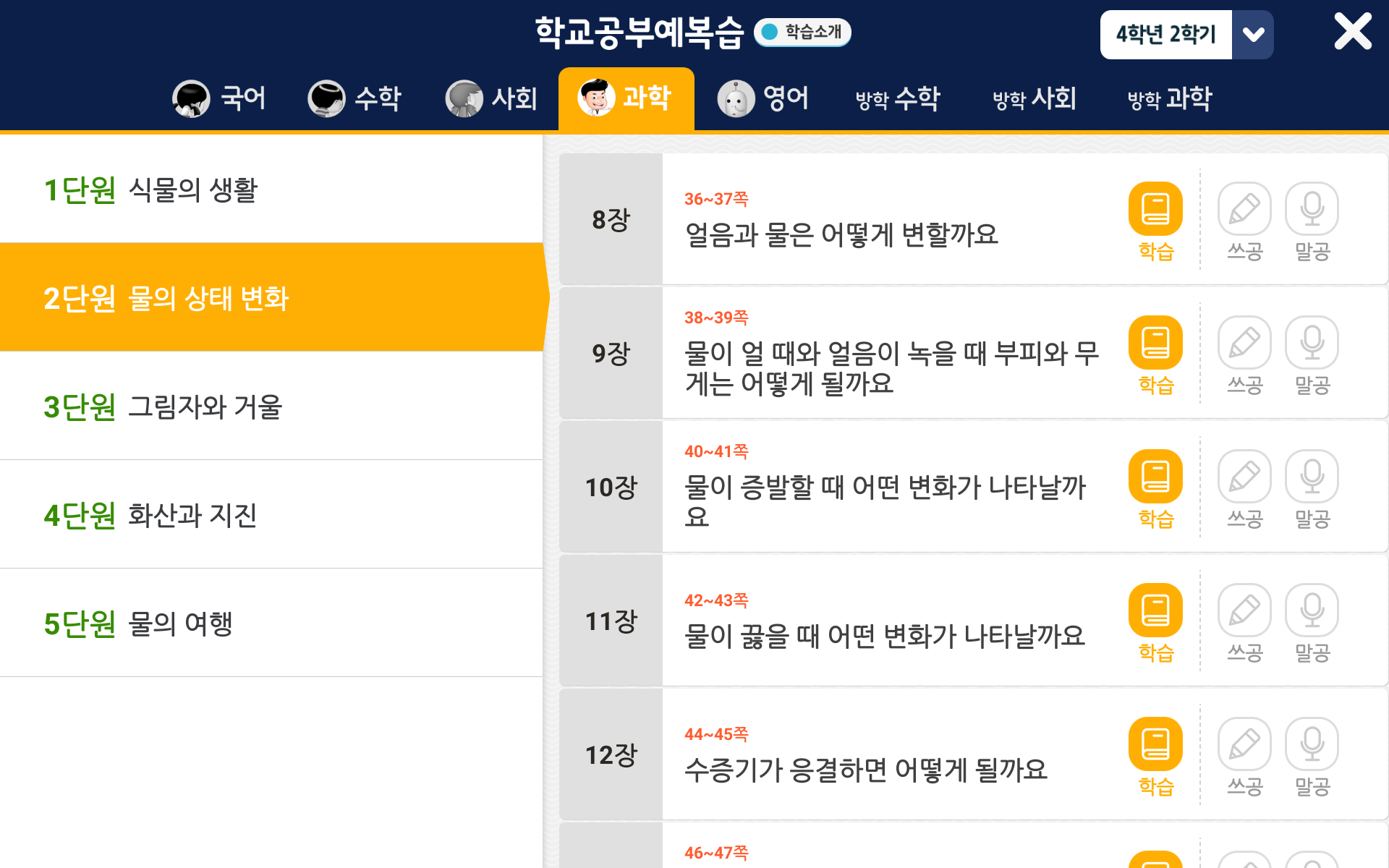Open the 방학 수학 tab
Screen dimensions: 1389x868
pyautogui.click(x=898, y=98)
